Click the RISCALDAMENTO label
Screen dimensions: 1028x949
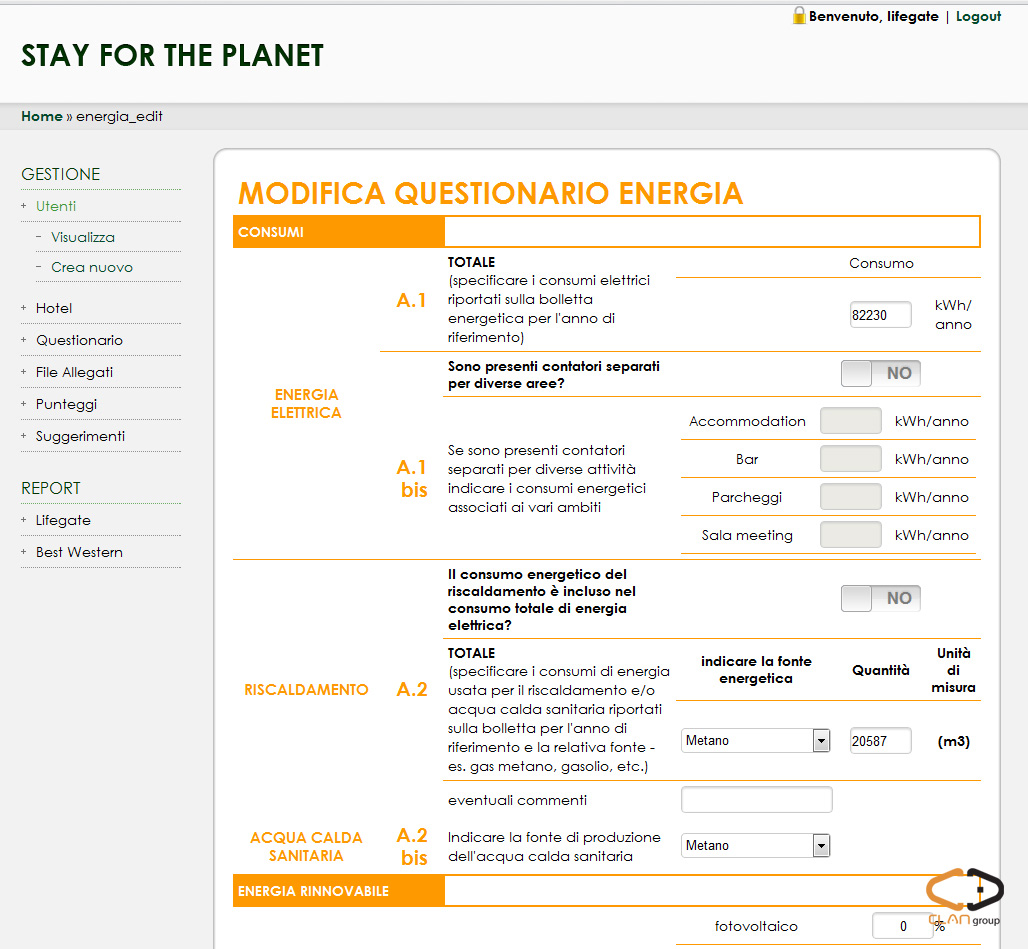[x=306, y=689]
